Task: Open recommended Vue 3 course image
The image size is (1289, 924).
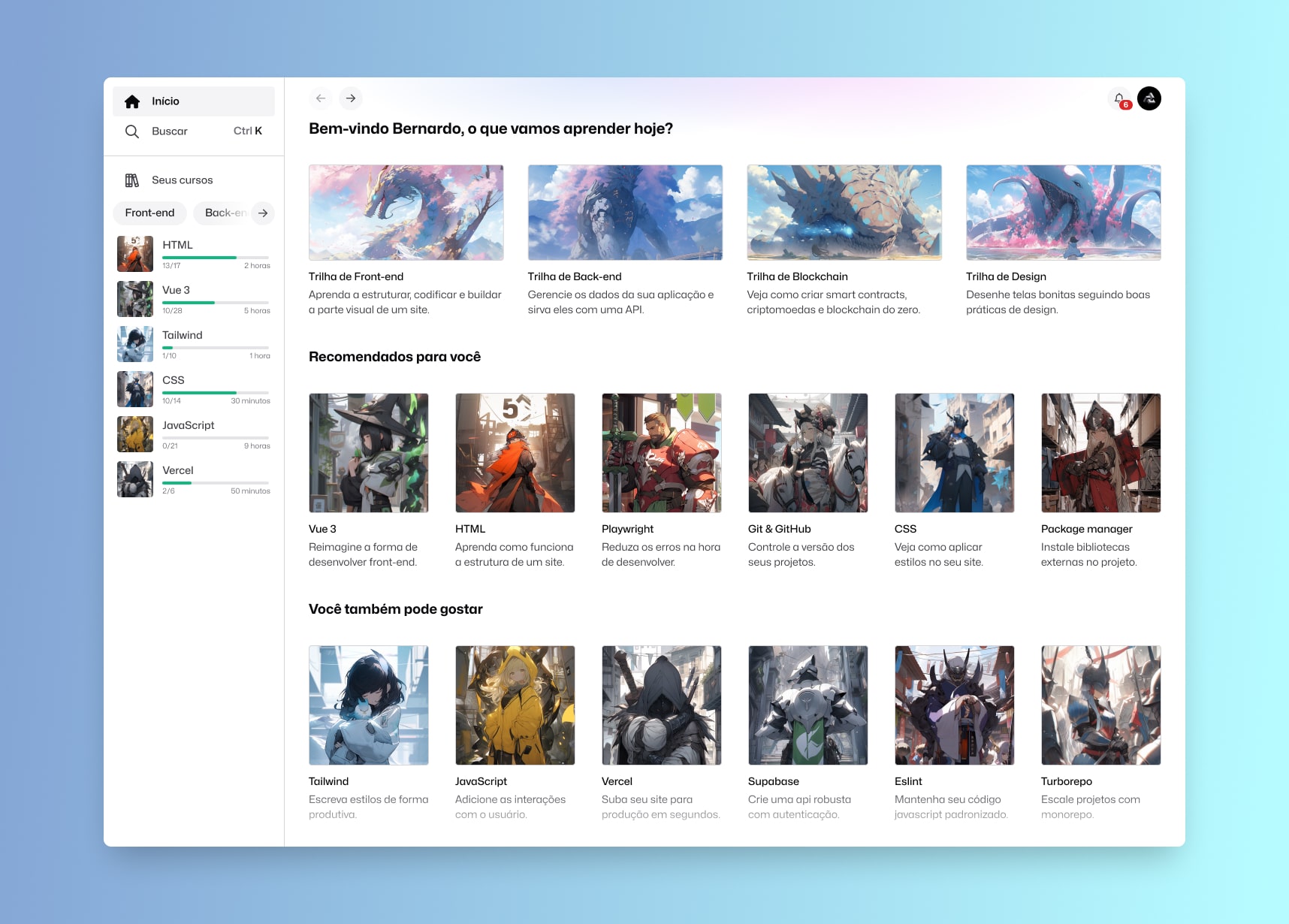Action: tap(369, 453)
